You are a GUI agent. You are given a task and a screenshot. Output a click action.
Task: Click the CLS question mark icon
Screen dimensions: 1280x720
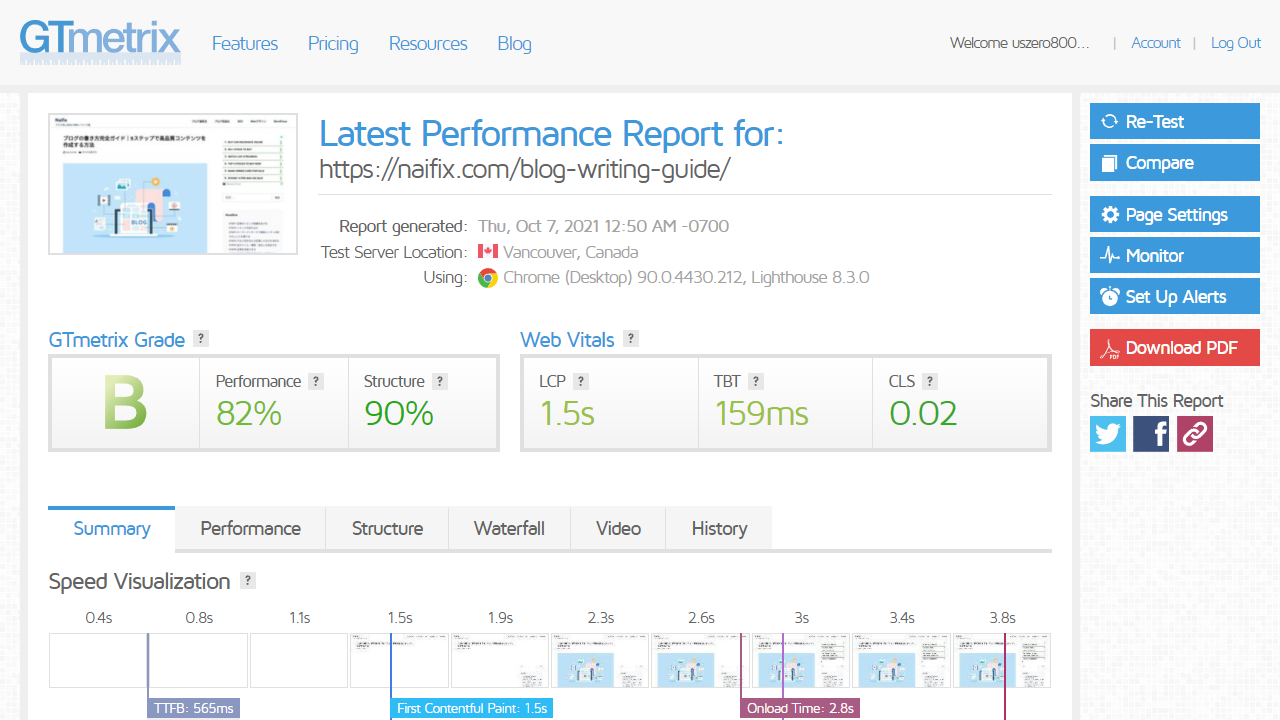click(x=930, y=381)
